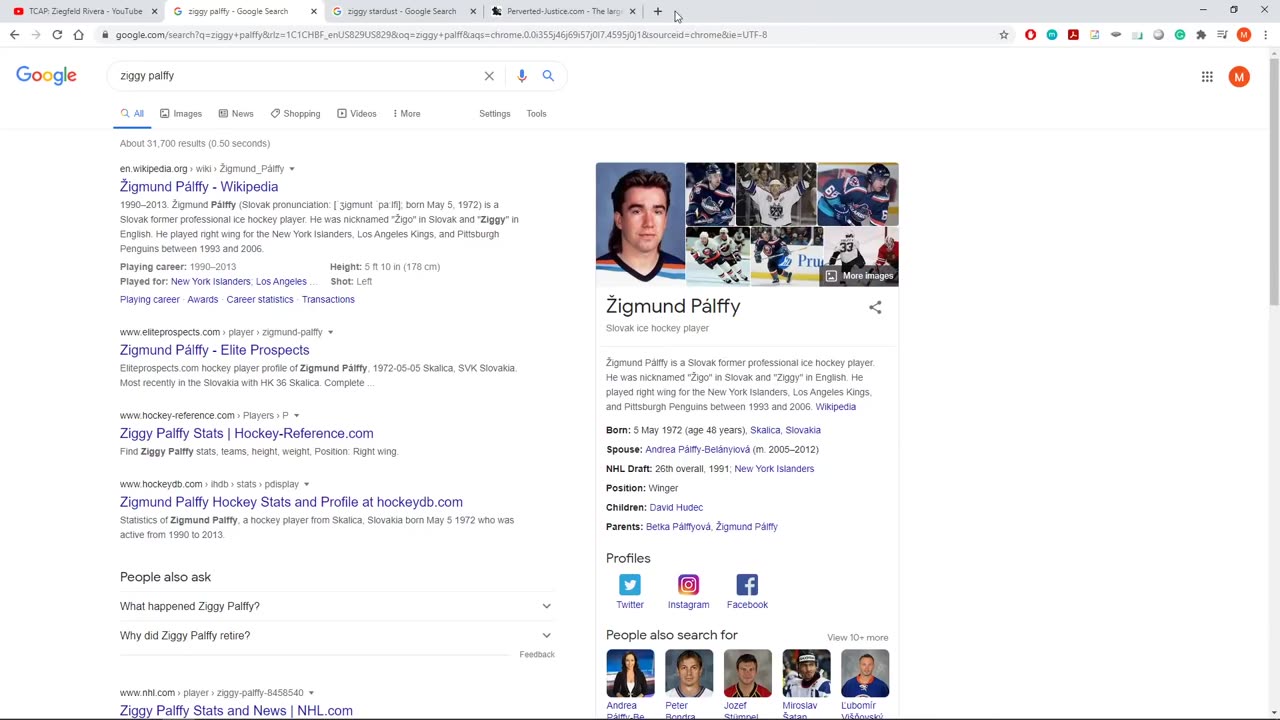Open a new browser tab
The width and height of the screenshot is (1280, 720).
coord(657,11)
